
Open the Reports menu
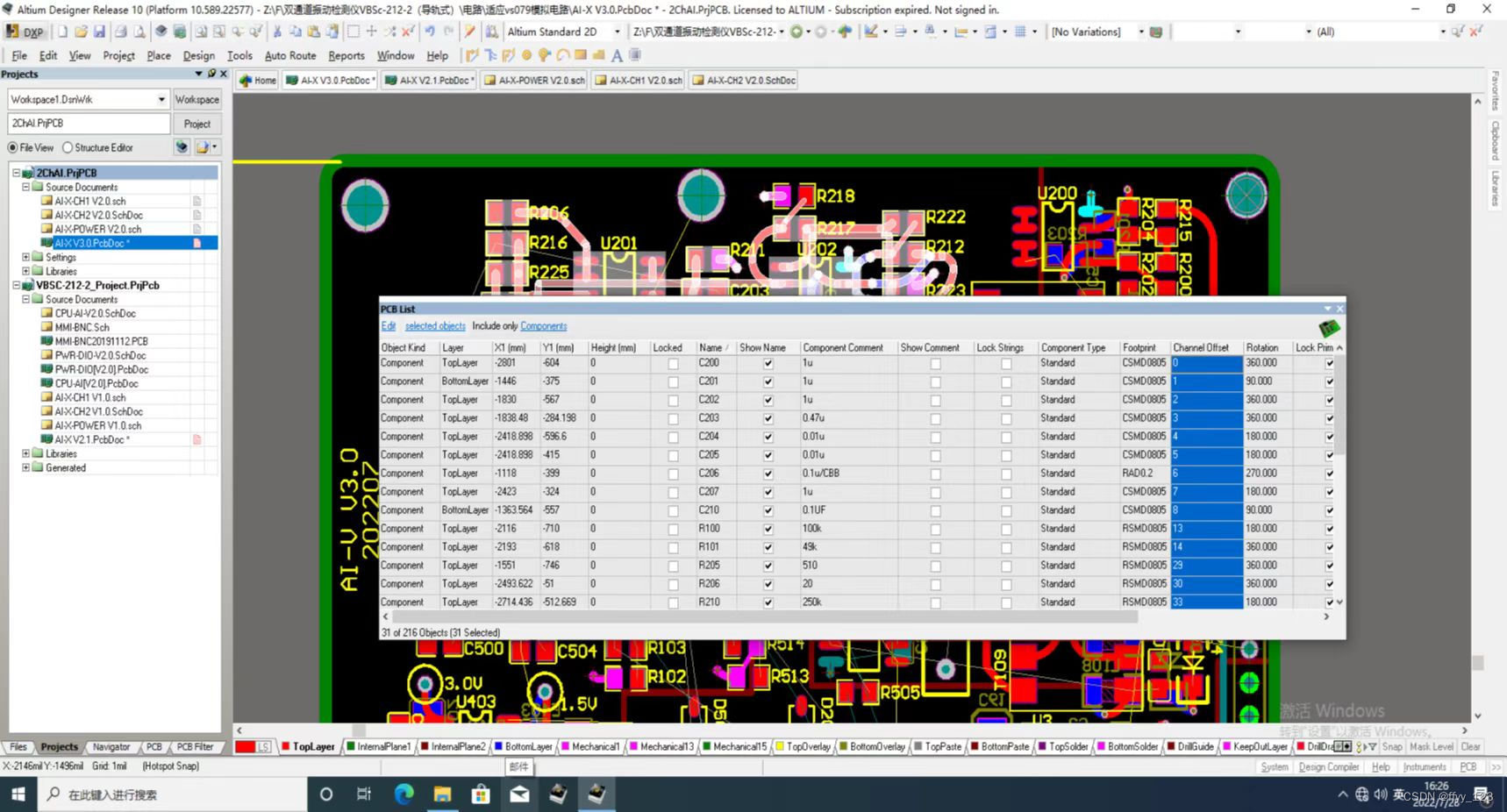pyautogui.click(x=346, y=55)
